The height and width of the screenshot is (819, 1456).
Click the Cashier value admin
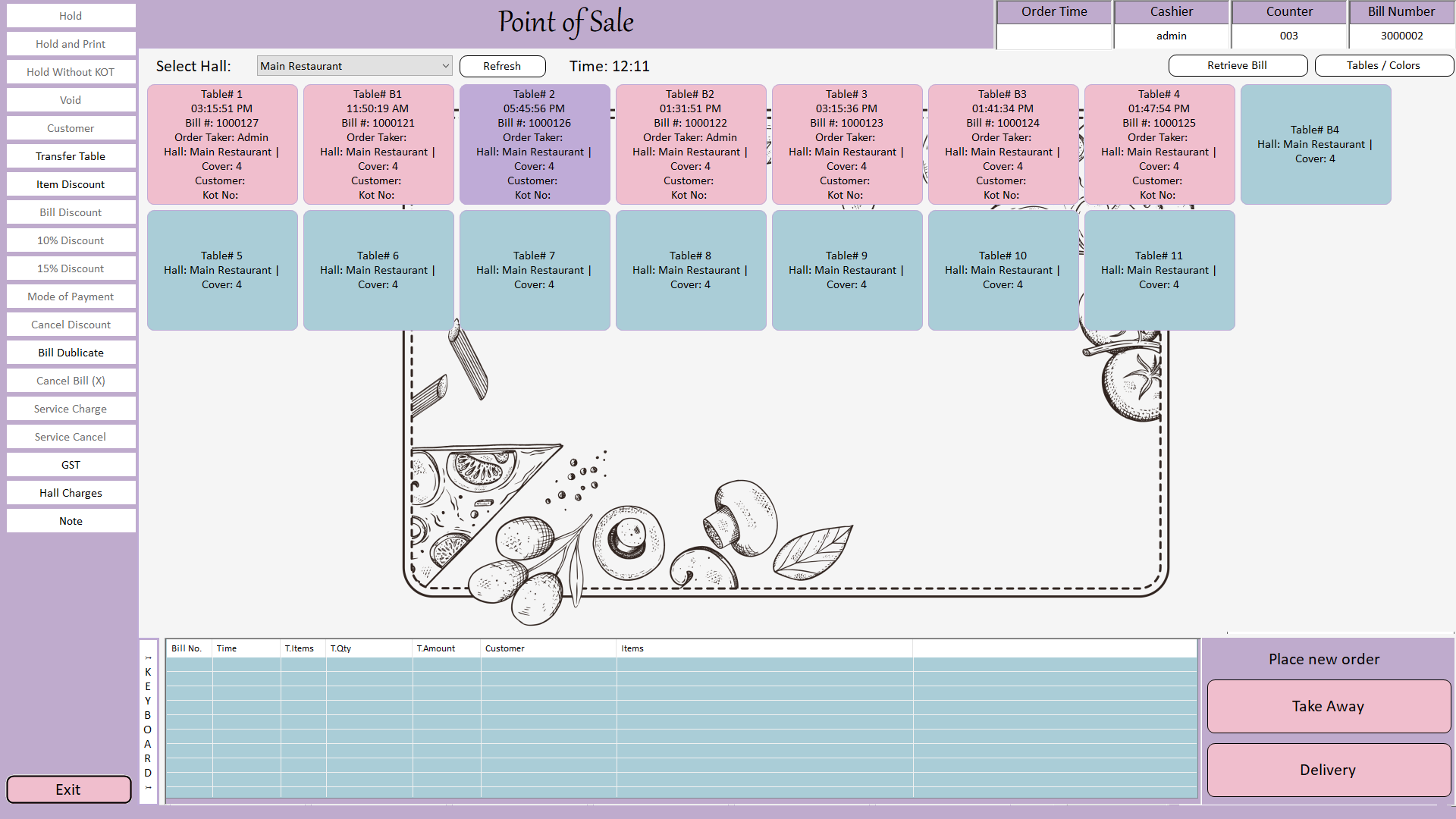(x=1171, y=36)
